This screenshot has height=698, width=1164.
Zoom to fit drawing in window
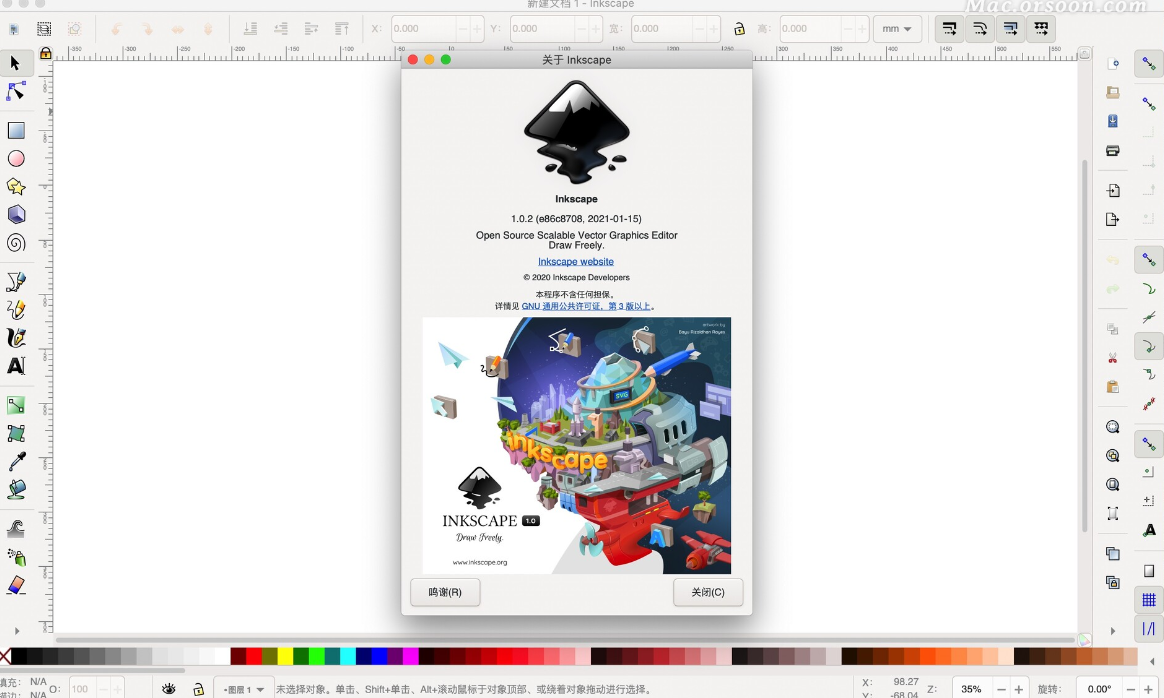click(1112, 455)
